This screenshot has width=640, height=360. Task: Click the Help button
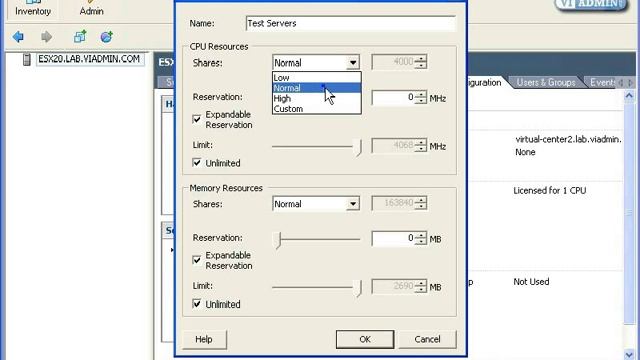(x=204, y=339)
